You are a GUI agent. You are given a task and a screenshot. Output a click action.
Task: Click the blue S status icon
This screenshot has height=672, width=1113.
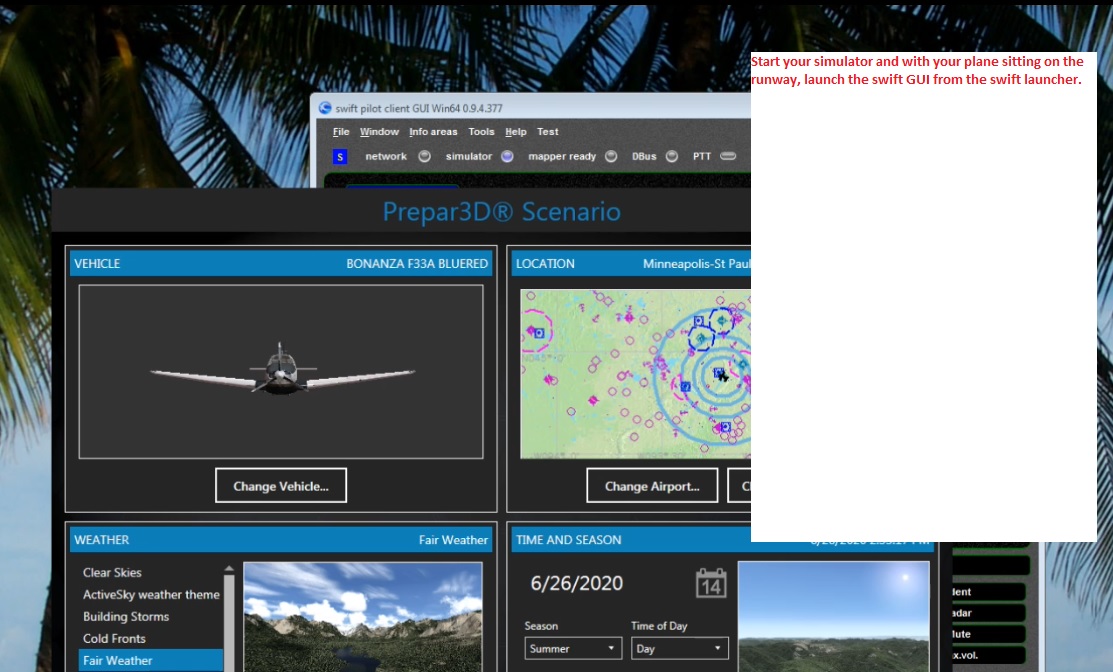point(340,157)
